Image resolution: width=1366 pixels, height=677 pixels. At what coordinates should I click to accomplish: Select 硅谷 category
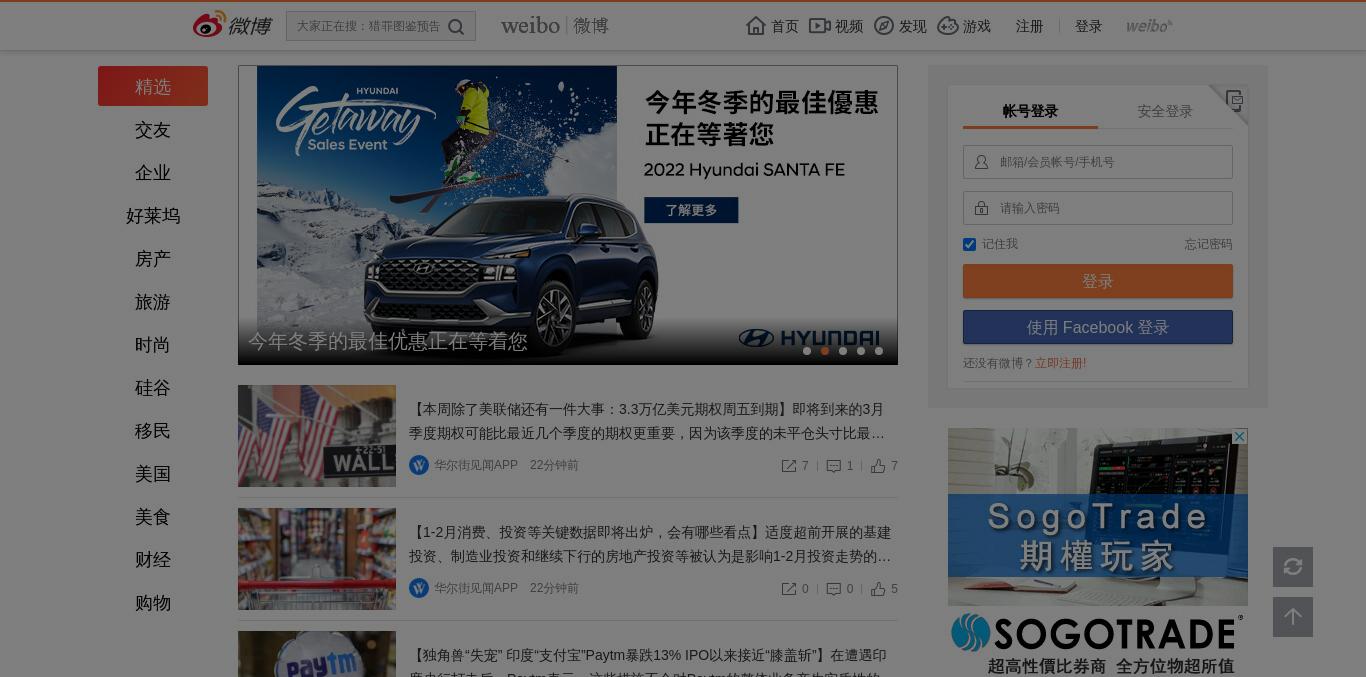[153, 388]
